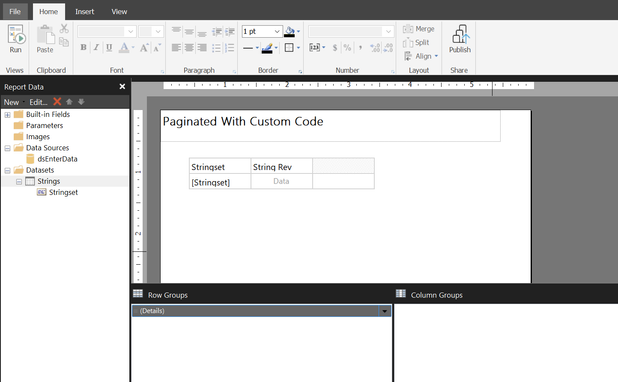The image size is (618, 382).
Task: Align text to top vertically
Action: (x=176, y=31)
